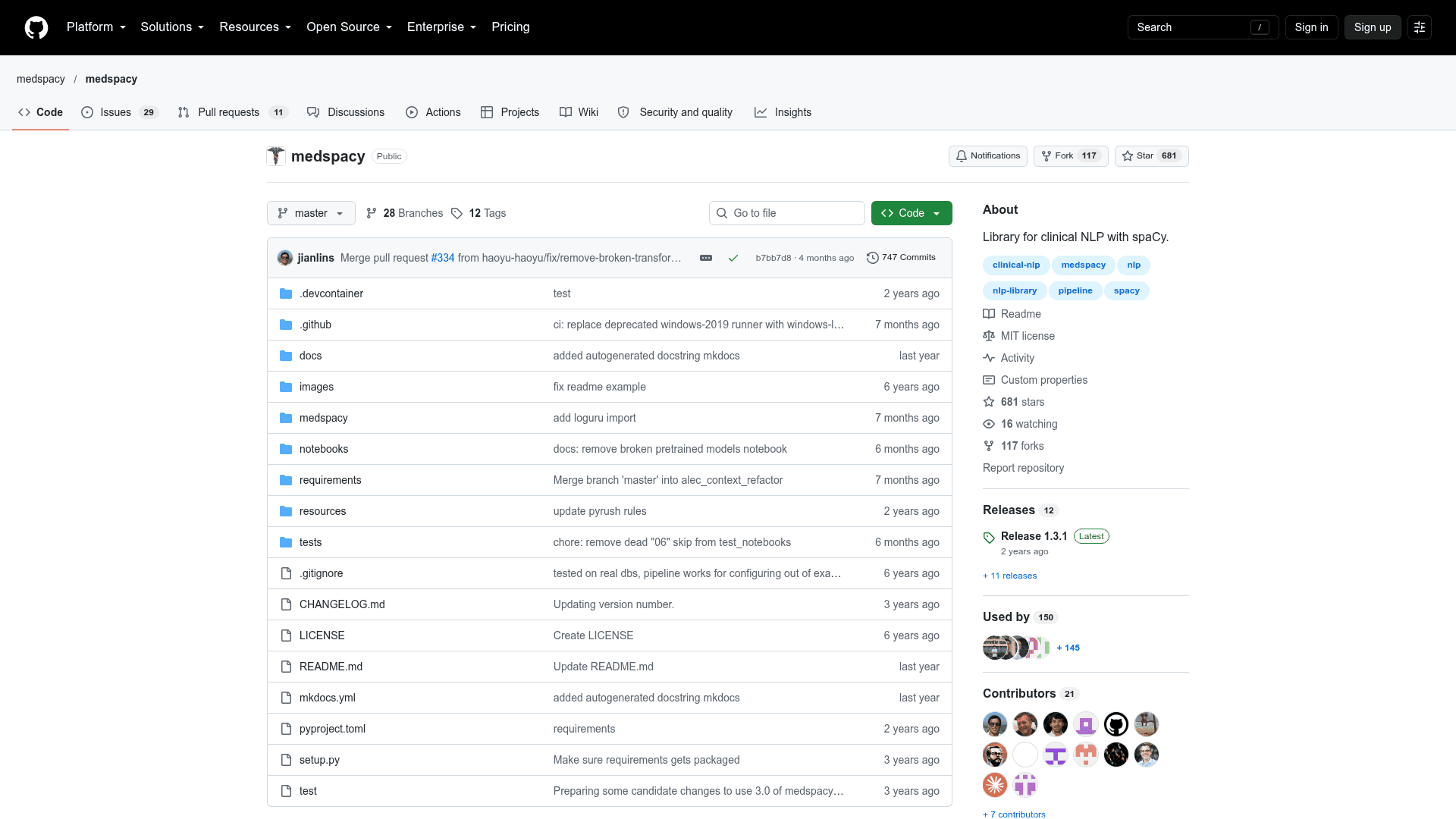Open the appearance settings icon in header
Image resolution: width=1456 pixels, height=819 pixels.
point(1420,27)
